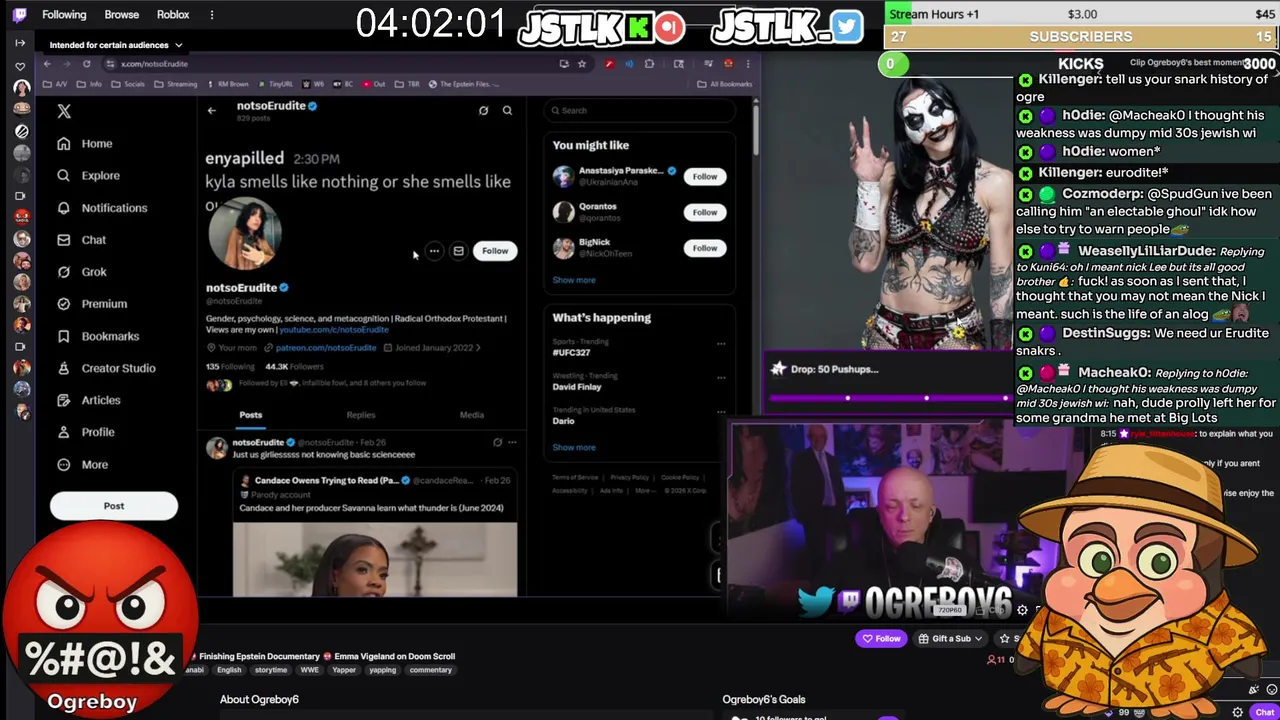Open youtube.com/c/notsoErudite link
The height and width of the screenshot is (720, 1280).
coord(334,329)
